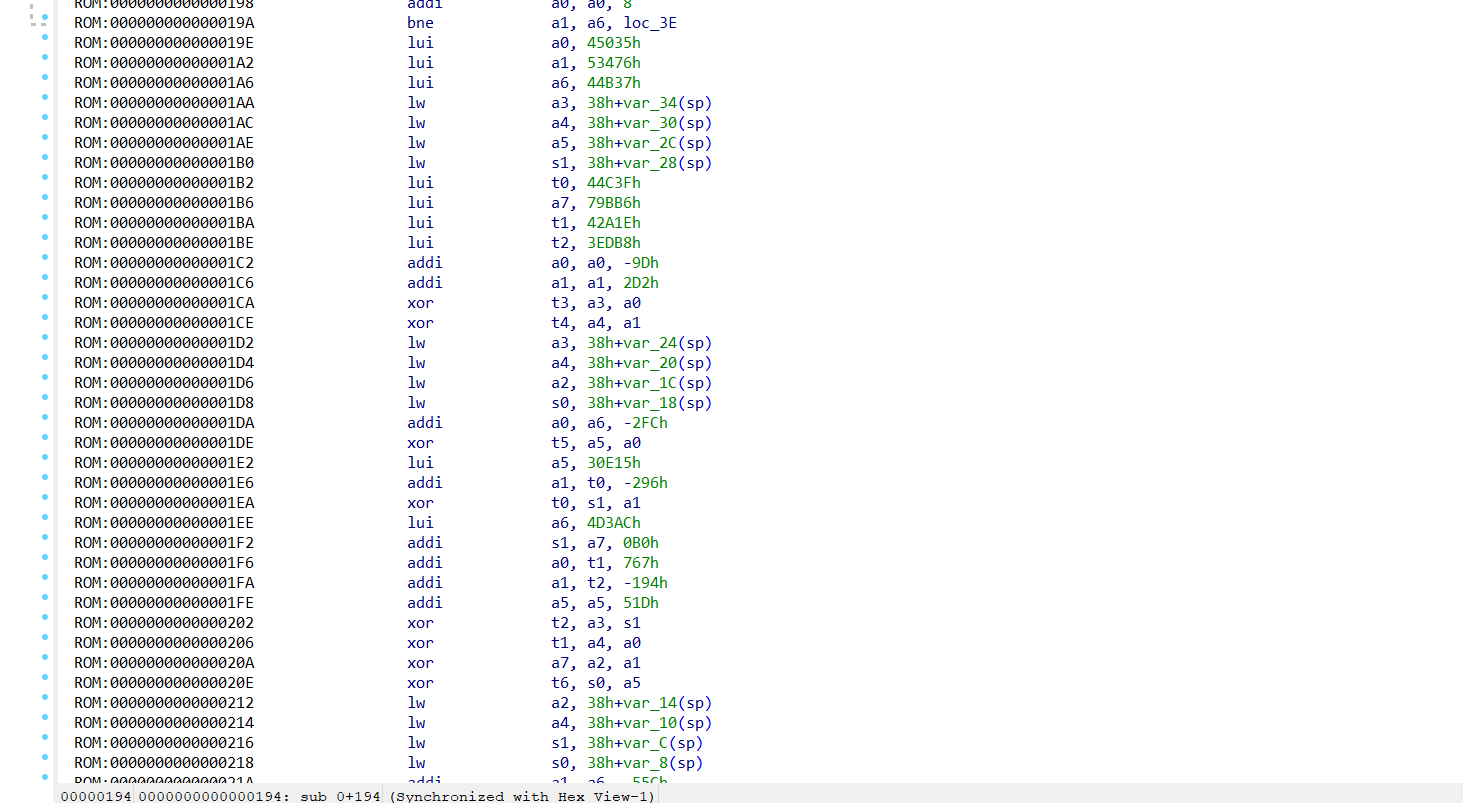Toggle breakpoint dot beside address 1C2

(x=45, y=257)
